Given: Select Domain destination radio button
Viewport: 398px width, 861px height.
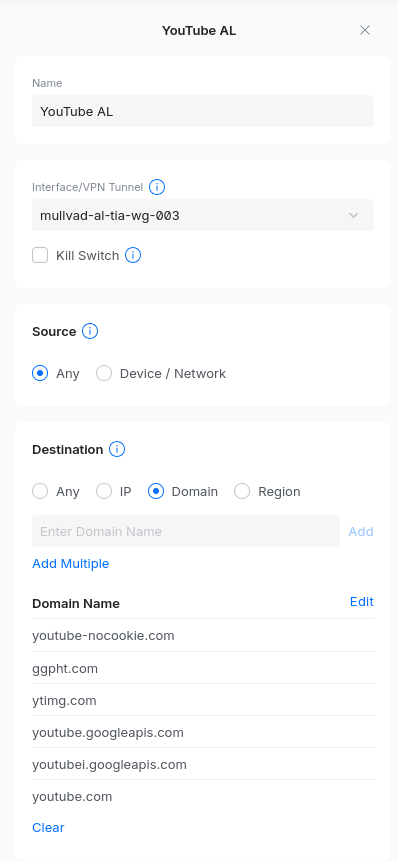Looking at the screenshot, I should pos(156,491).
